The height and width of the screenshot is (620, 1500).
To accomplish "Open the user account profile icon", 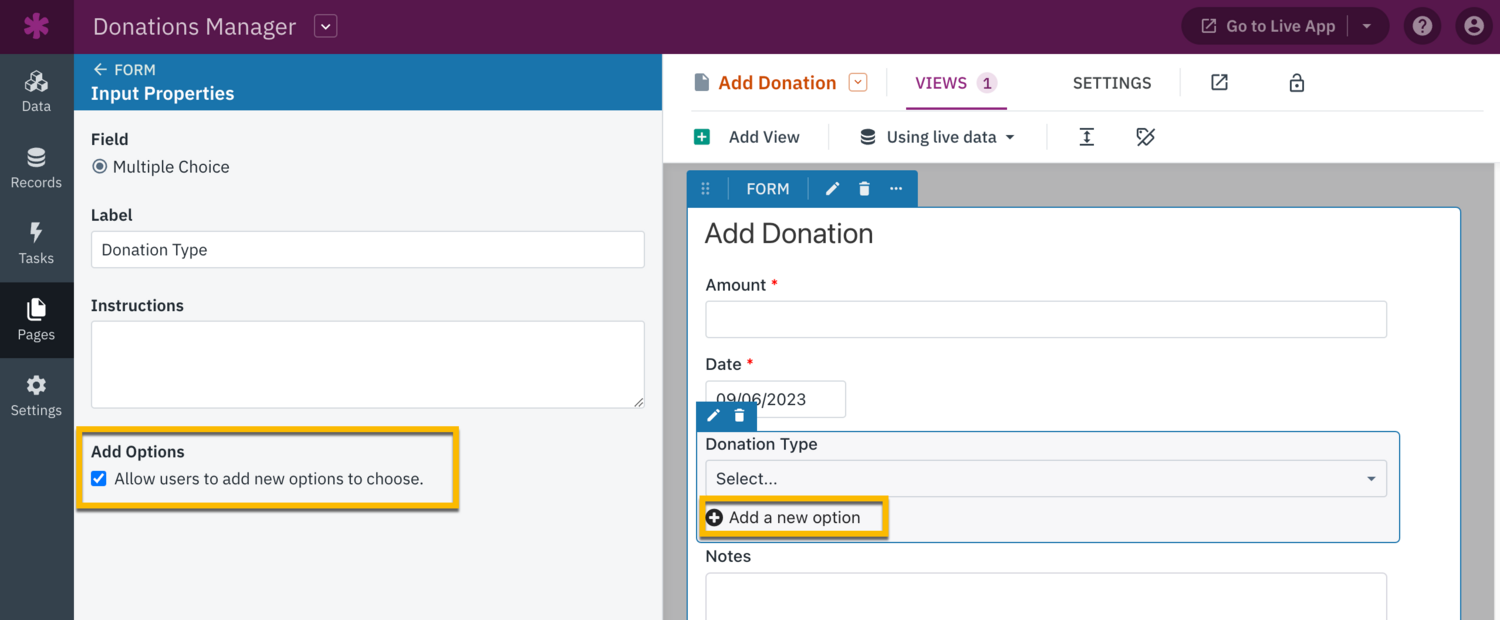I will point(1473,27).
